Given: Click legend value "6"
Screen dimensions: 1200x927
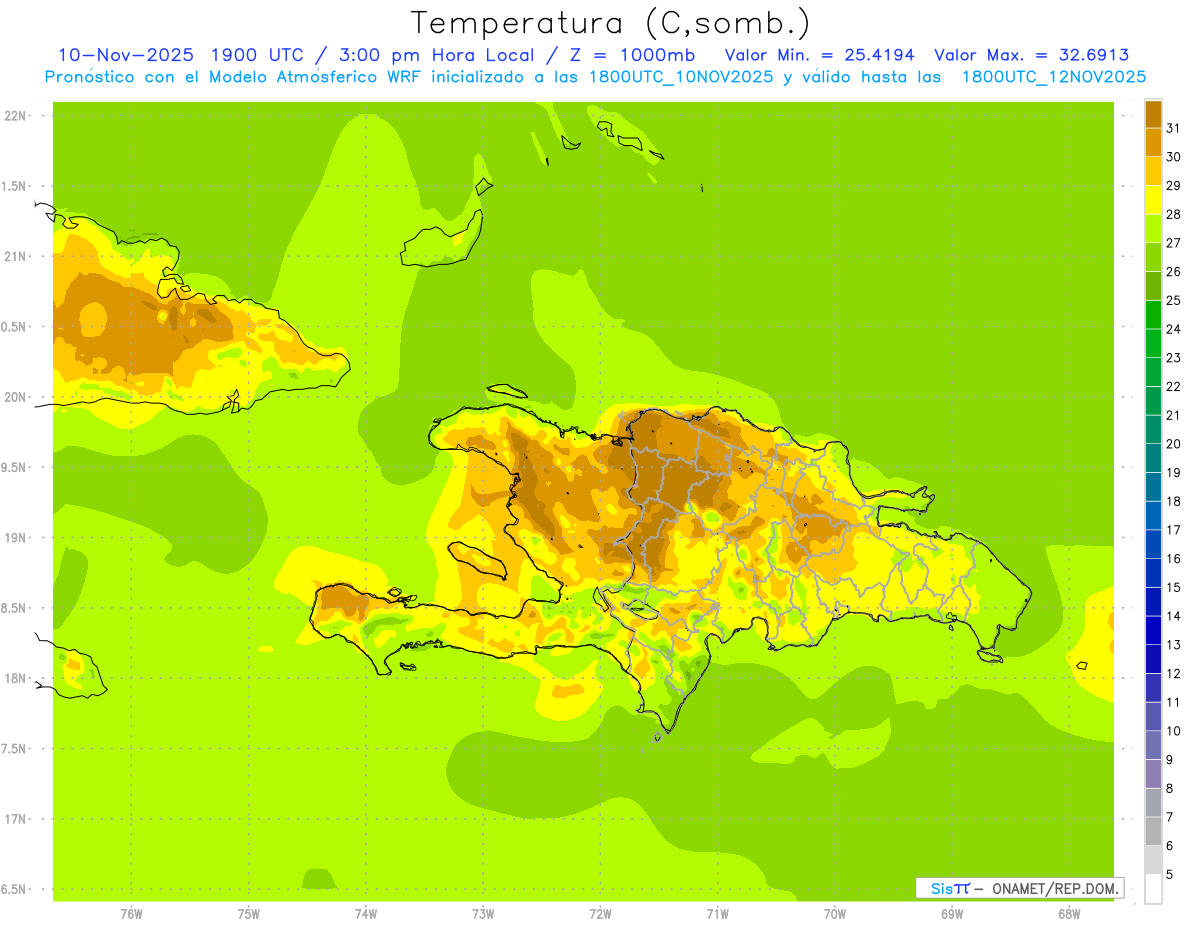Looking at the screenshot, I should (x=1170, y=846).
